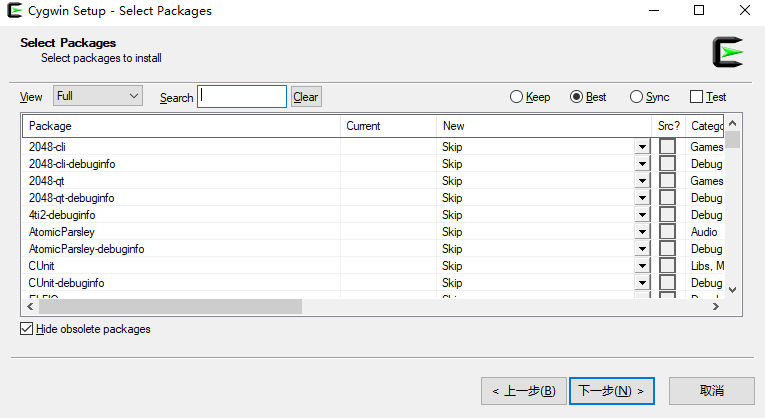Check the Src box for 2048-qt-debuginfo
Image resolution: width=765 pixels, height=418 pixels.
coord(667,198)
